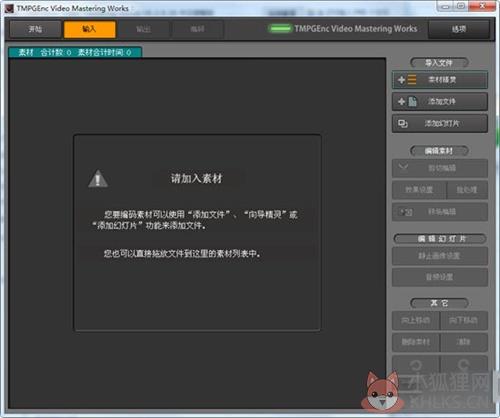The image size is (500, 418).
Task: Click the 清除 clear button
Action: click(464, 342)
